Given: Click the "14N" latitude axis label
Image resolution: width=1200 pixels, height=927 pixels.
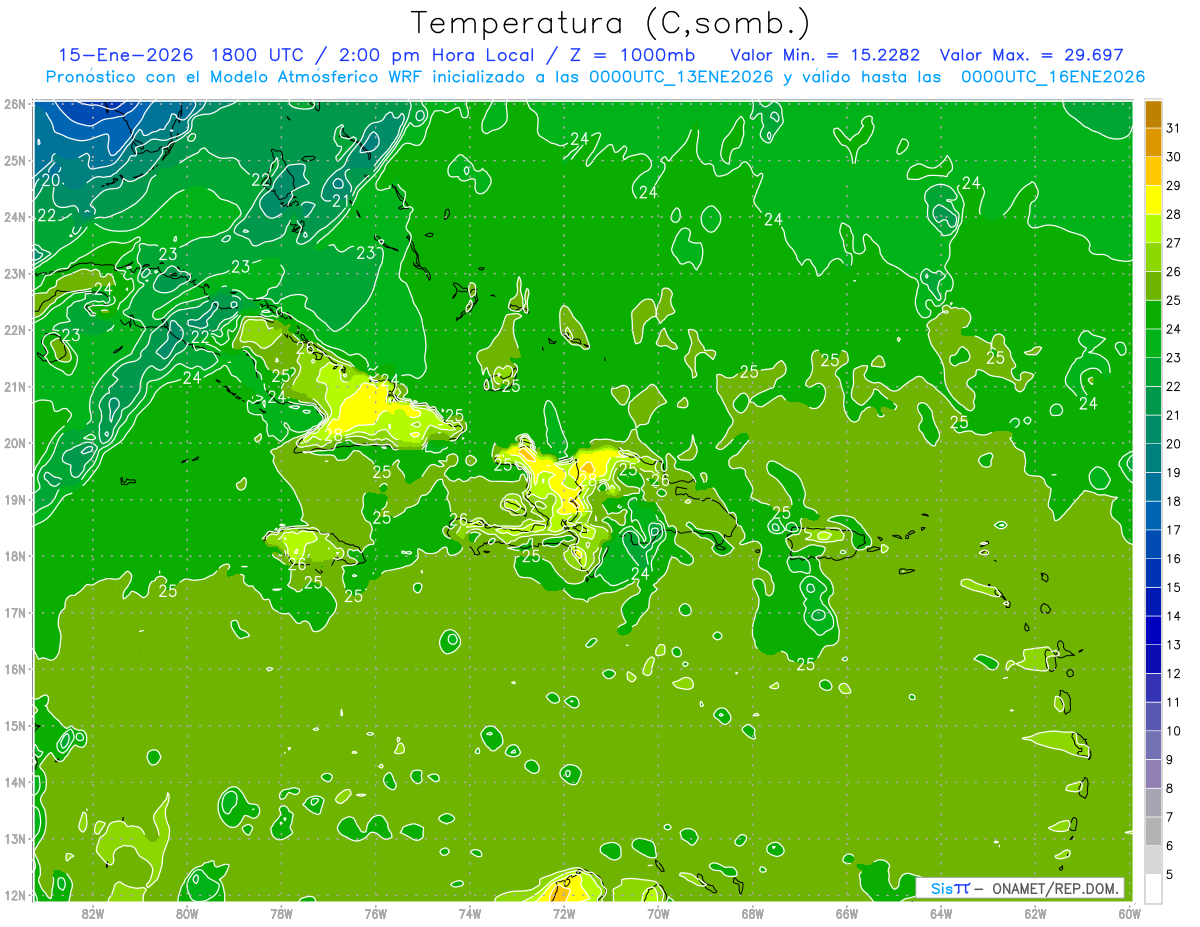Looking at the screenshot, I should tap(14, 782).
